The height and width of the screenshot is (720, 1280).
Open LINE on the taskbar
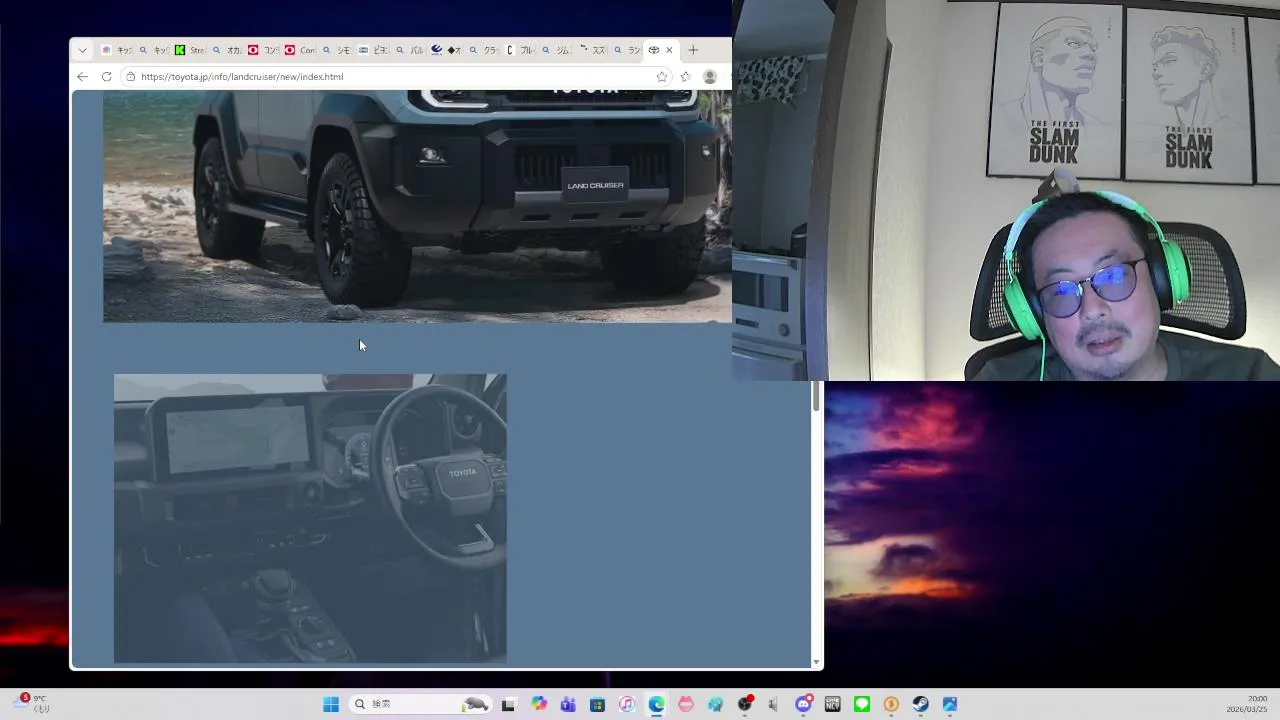tap(862, 704)
